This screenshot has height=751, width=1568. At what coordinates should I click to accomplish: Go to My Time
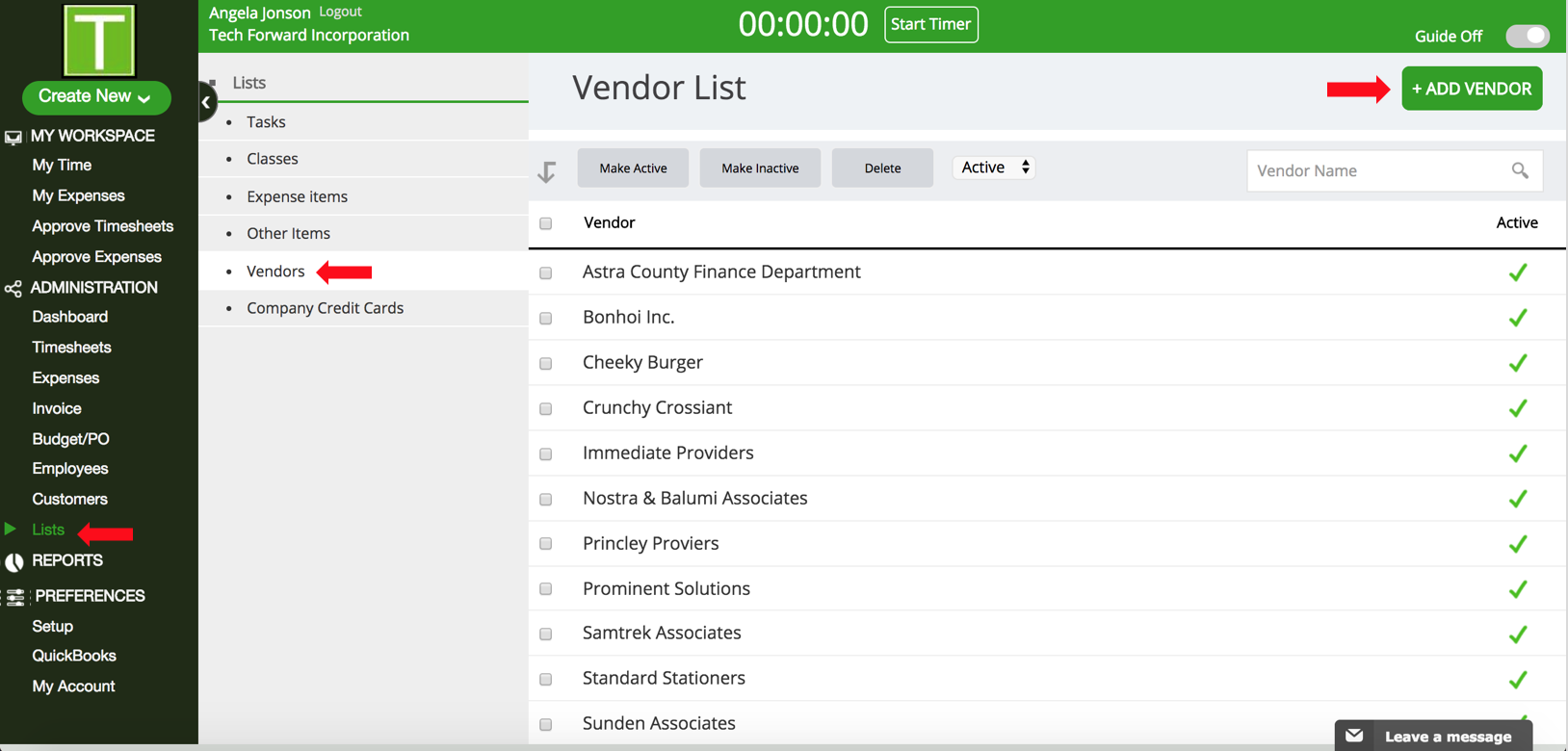tap(62, 166)
